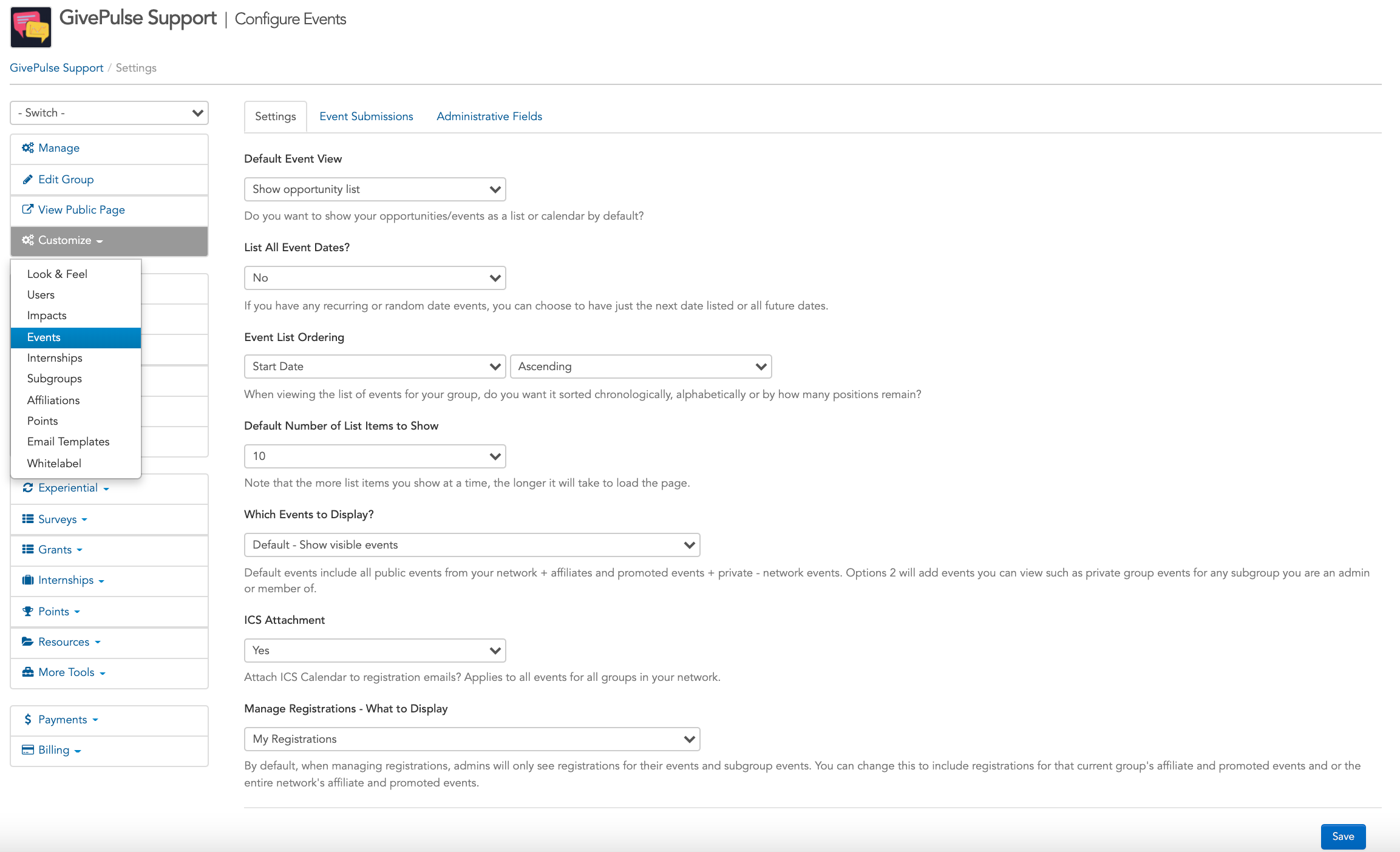Open the Ascending sort direction dropdown

(641, 367)
